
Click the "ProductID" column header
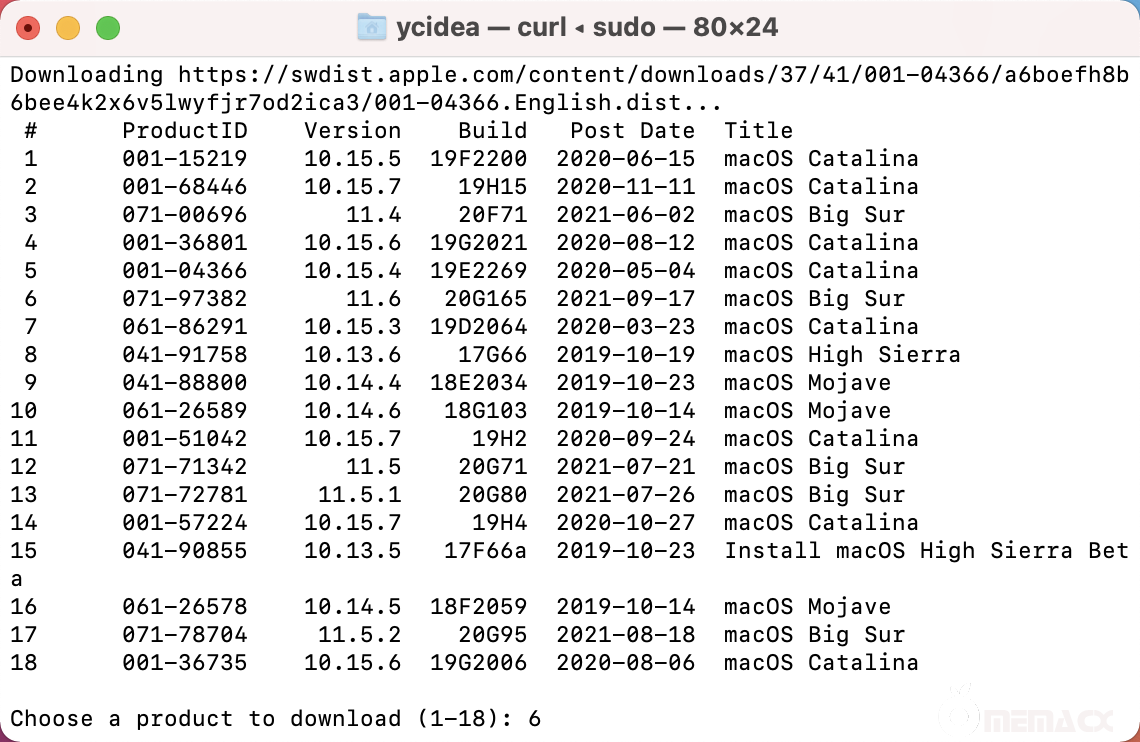185,131
